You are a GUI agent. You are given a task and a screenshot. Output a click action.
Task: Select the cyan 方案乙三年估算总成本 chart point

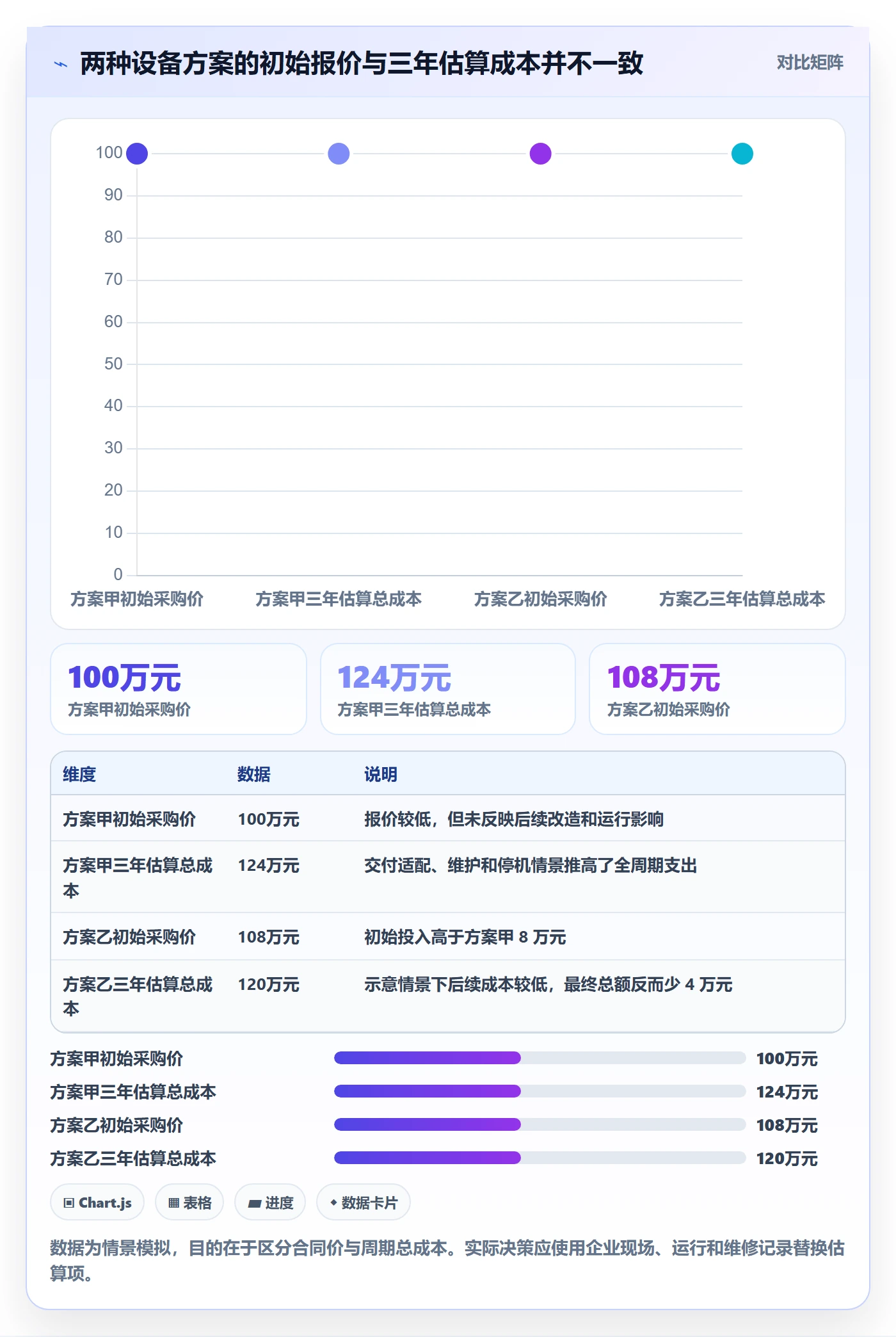(742, 154)
